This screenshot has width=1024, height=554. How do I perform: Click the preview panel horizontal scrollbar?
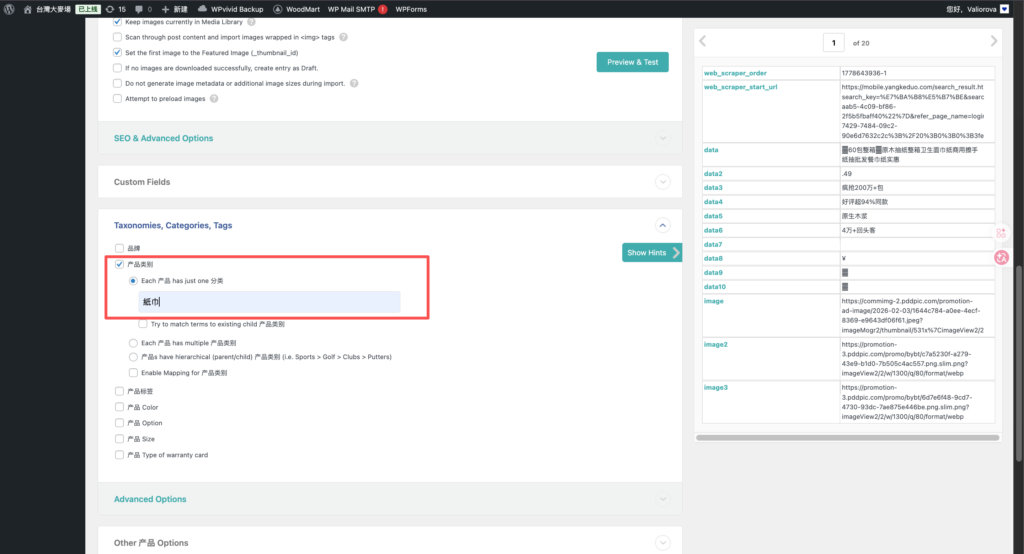[847, 438]
